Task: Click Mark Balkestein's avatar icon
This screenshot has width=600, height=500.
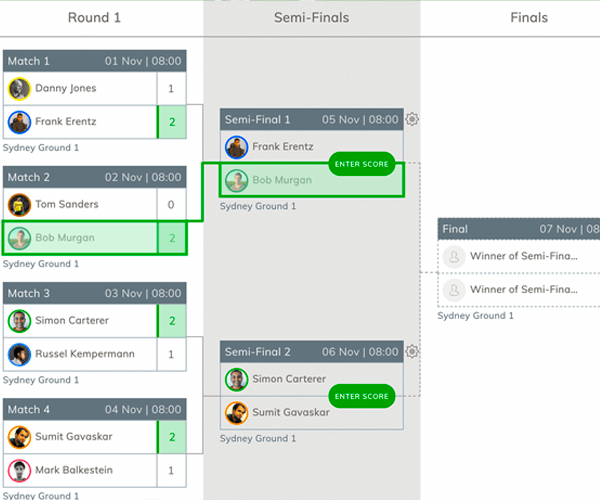Action: (18, 471)
